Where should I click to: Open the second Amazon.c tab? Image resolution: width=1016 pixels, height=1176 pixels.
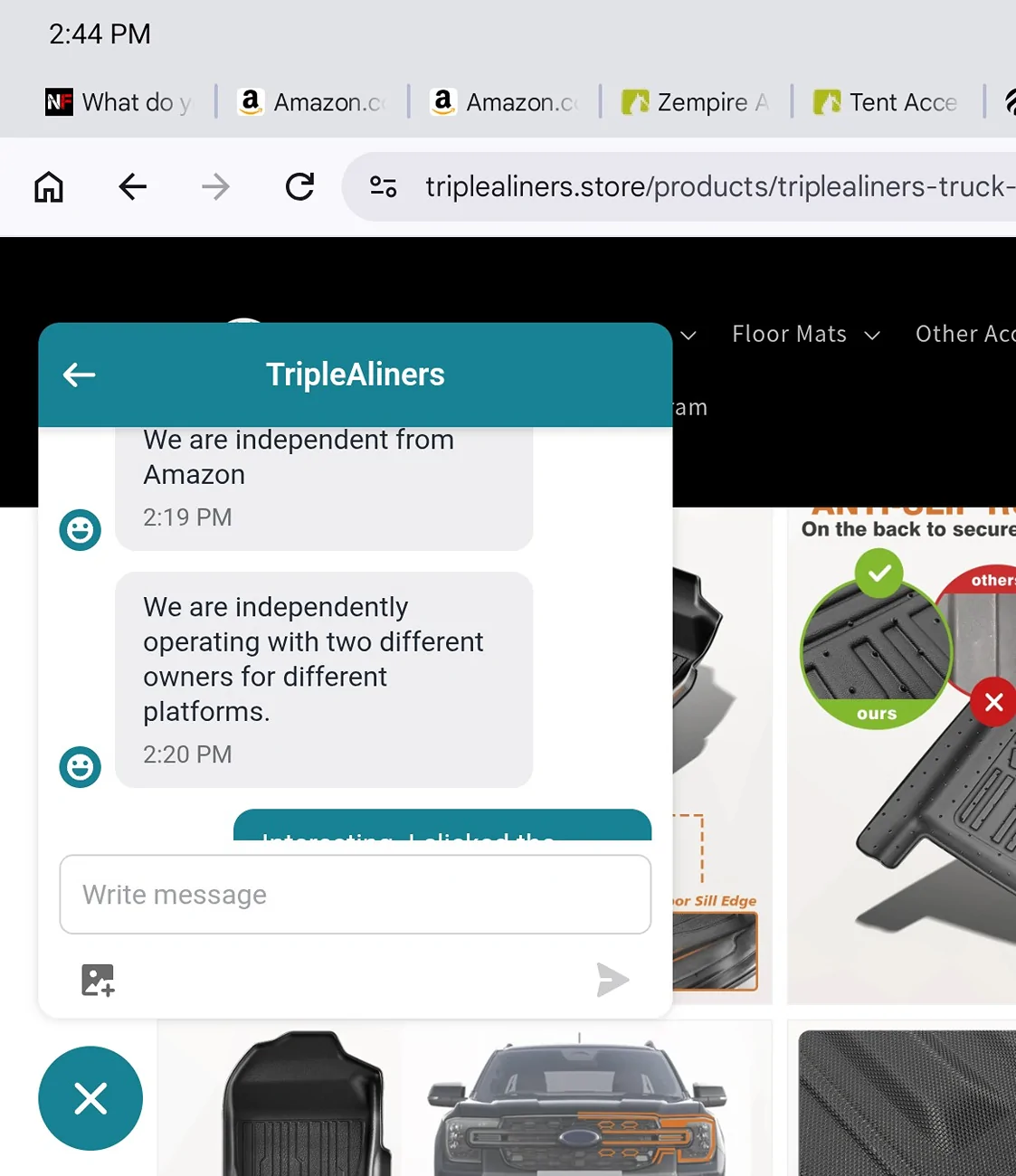click(505, 102)
